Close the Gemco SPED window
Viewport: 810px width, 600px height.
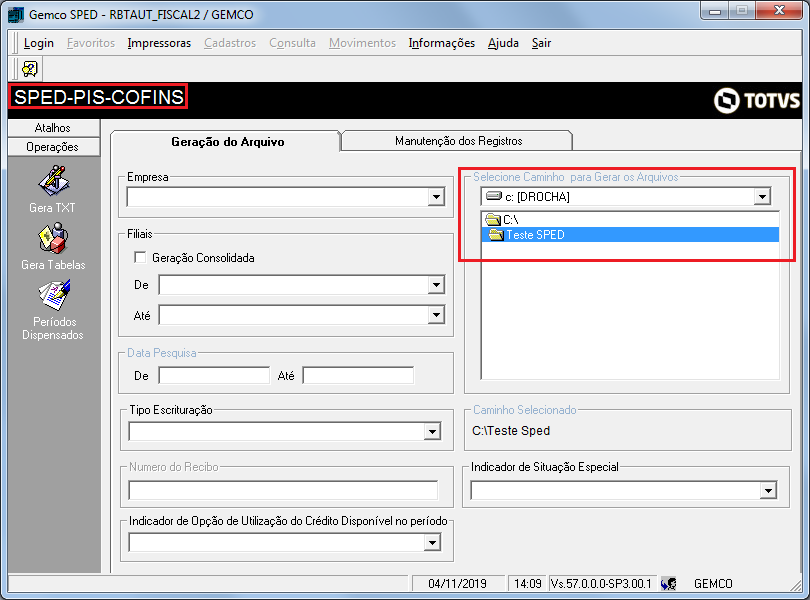click(780, 11)
